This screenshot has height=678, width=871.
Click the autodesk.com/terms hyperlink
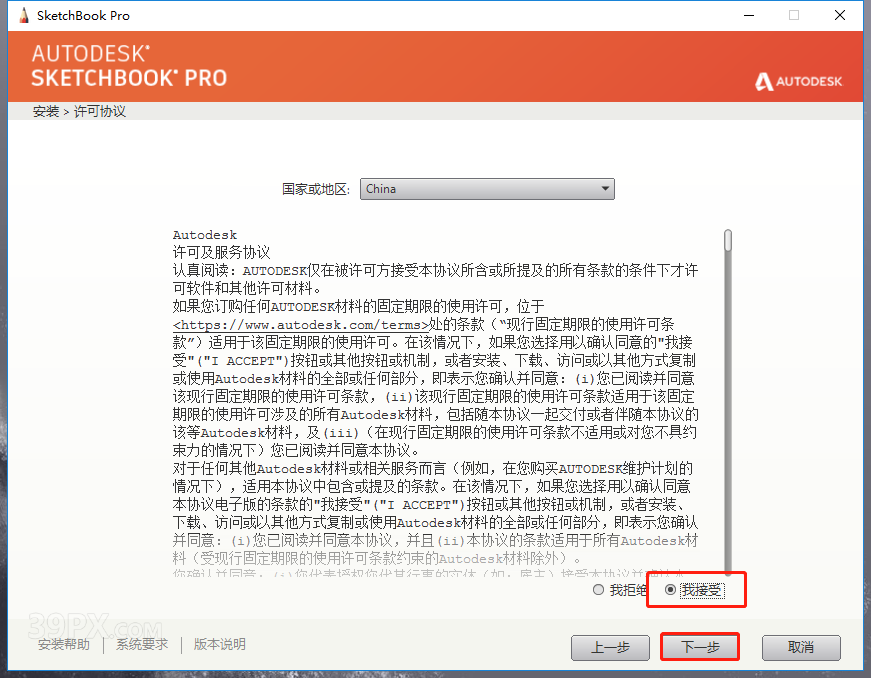(301, 325)
